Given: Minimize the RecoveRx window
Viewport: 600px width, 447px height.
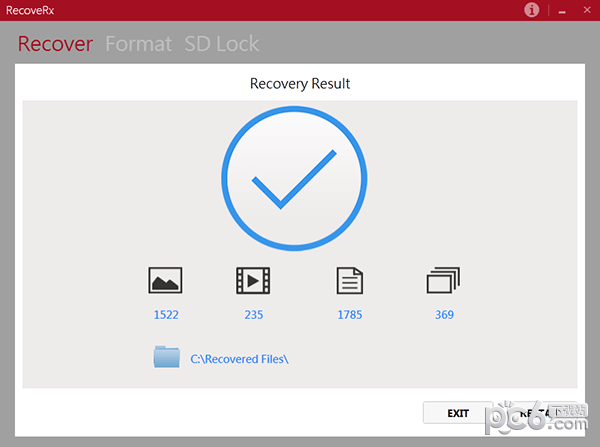Looking at the screenshot, I should (562, 12).
